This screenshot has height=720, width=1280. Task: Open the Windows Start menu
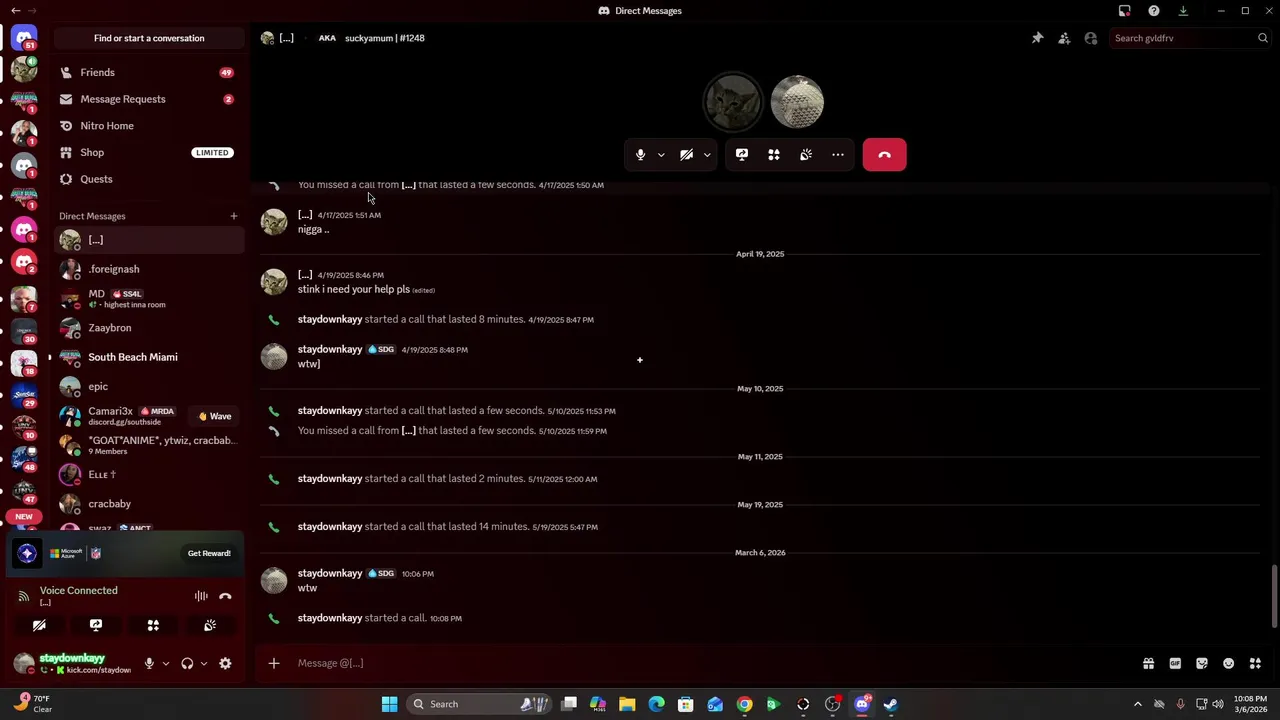click(389, 704)
